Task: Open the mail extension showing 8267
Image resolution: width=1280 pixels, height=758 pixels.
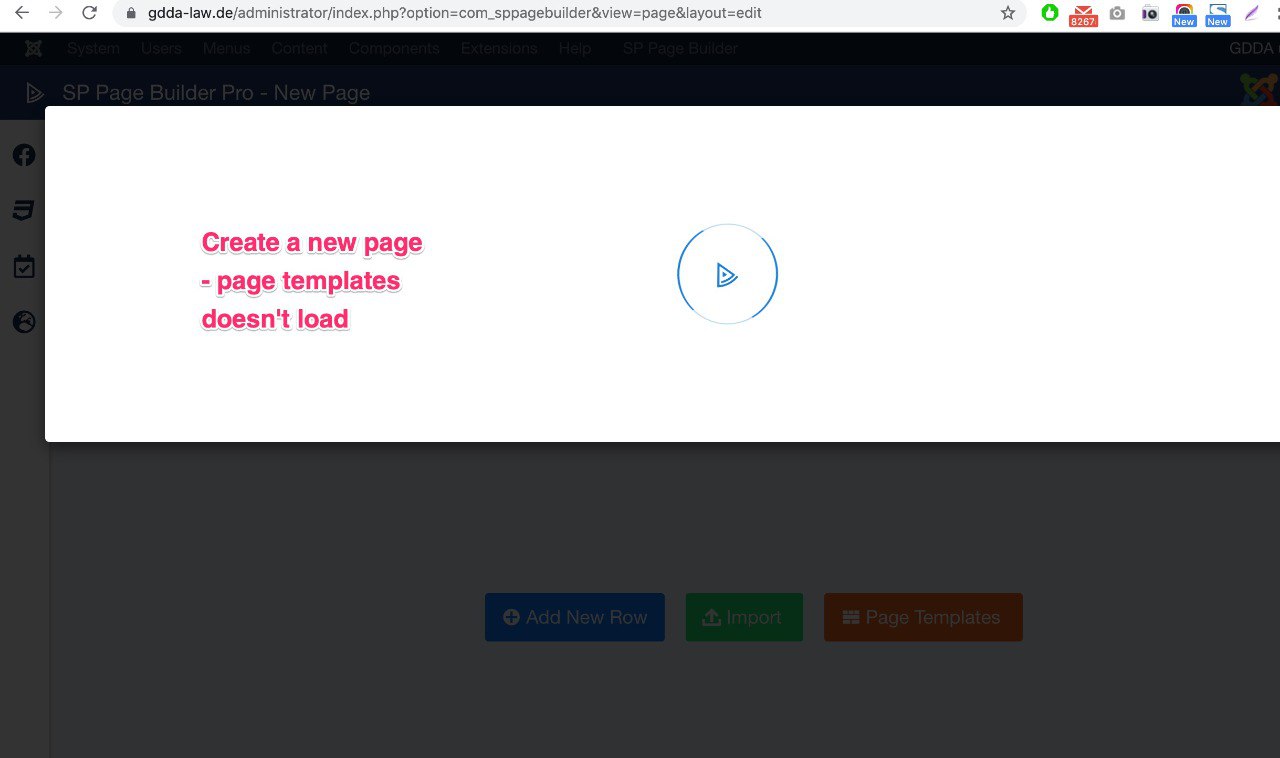Action: [1083, 14]
